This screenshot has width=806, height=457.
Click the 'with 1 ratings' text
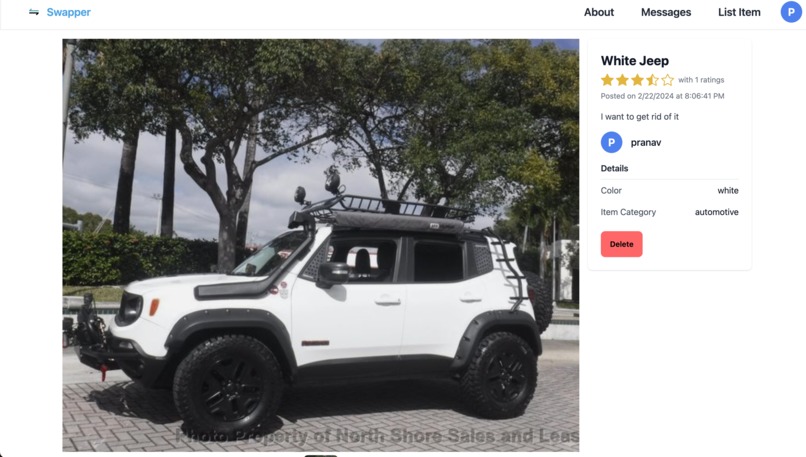pyautogui.click(x=701, y=80)
